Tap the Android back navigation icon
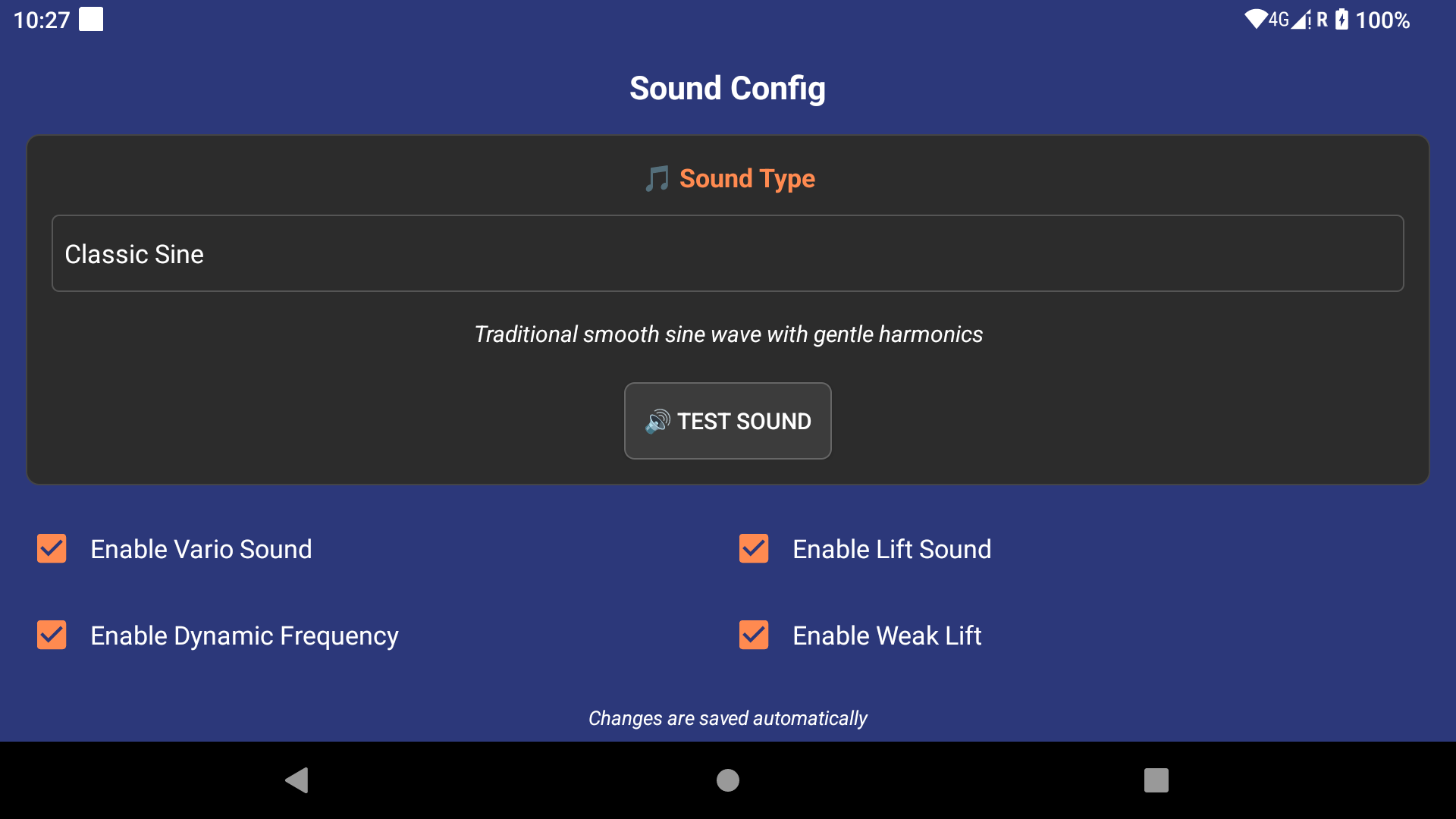Screen dimensions: 1456x819 pyautogui.click(x=297, y=780)
